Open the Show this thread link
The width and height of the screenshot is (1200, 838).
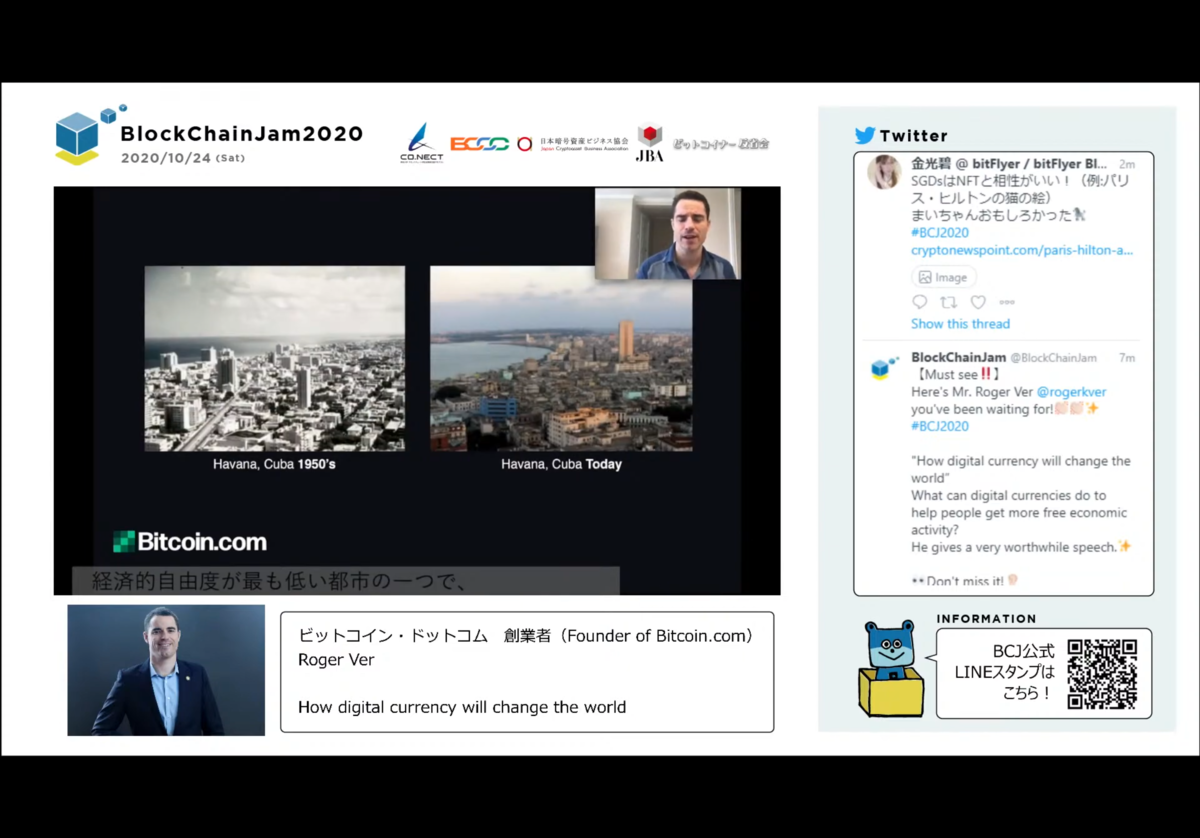(960, 324)
